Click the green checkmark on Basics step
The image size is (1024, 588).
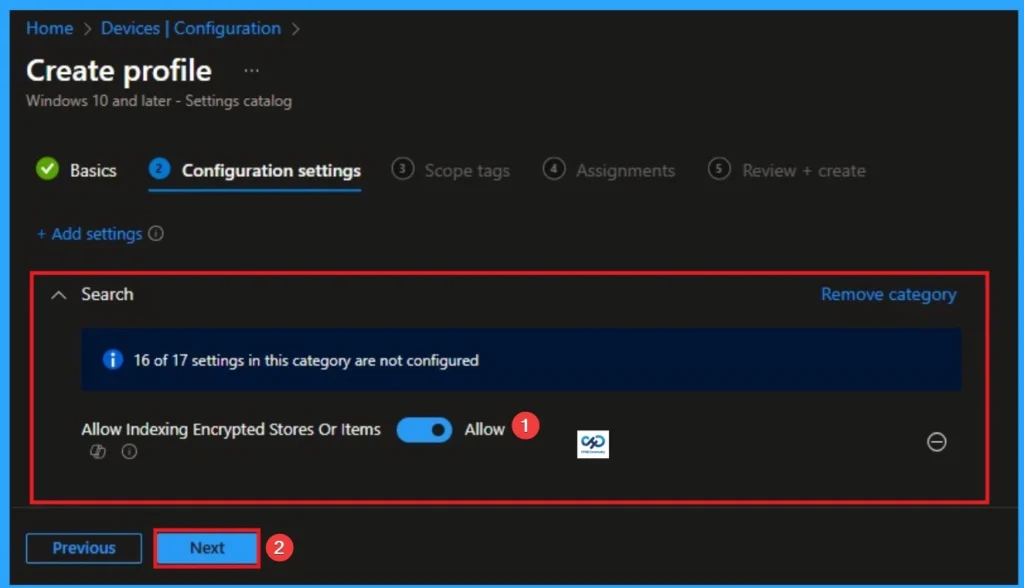point(46,170)
